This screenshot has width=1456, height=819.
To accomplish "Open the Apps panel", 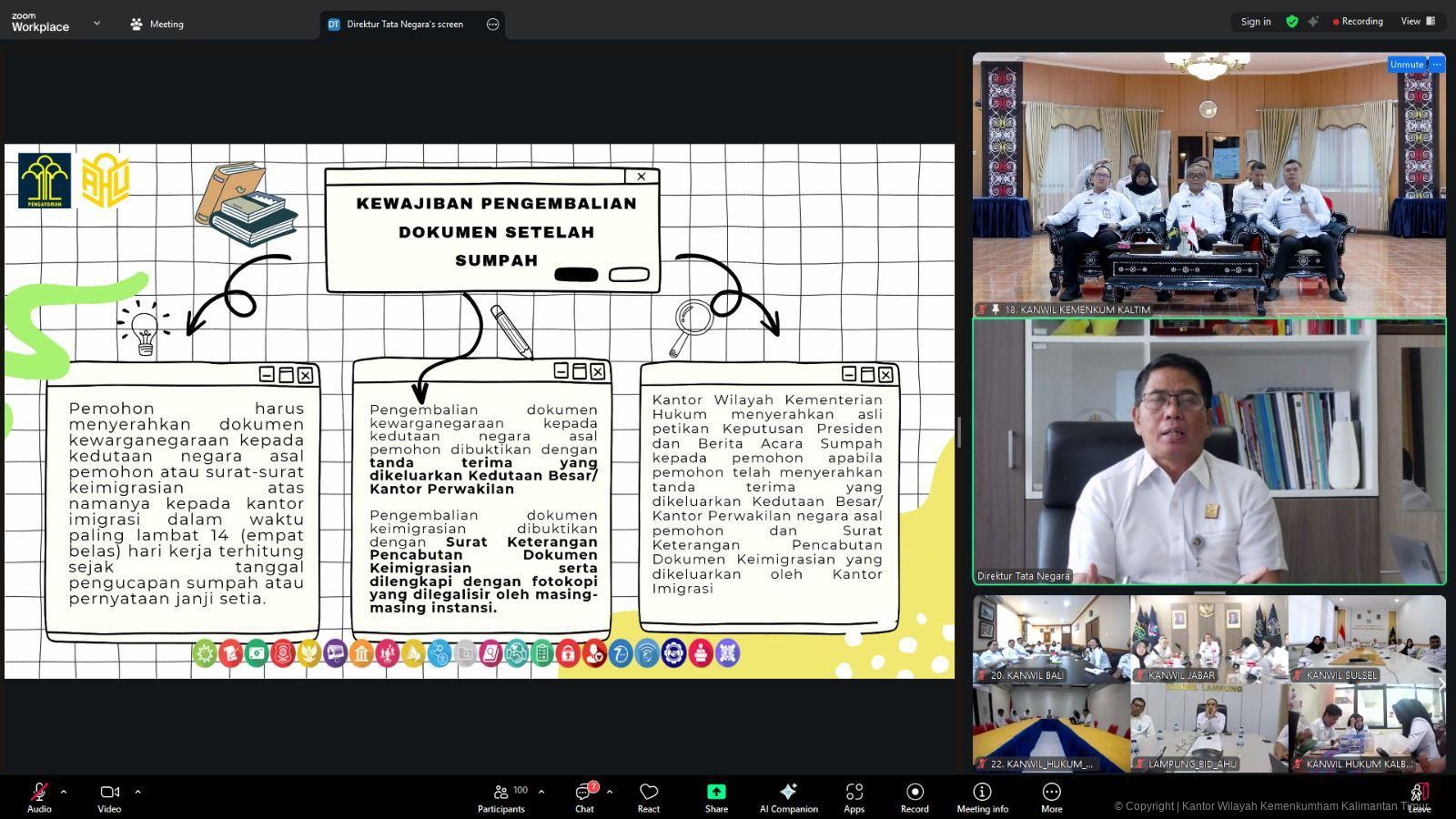I will tap(854, 797).
